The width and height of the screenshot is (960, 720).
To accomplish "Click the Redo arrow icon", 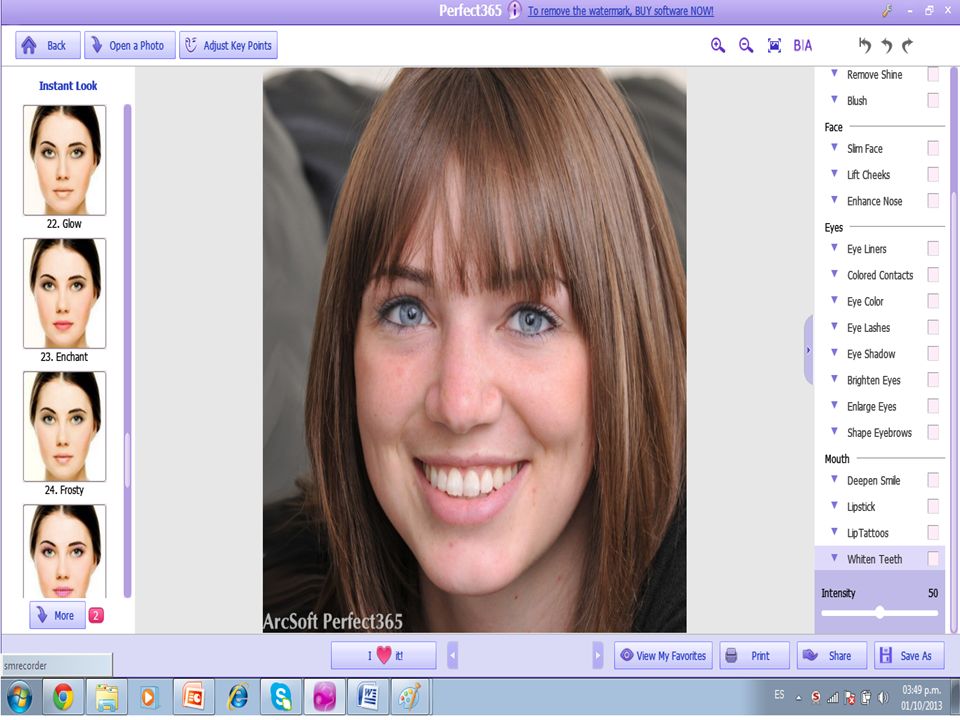I will tap(907, 45).
